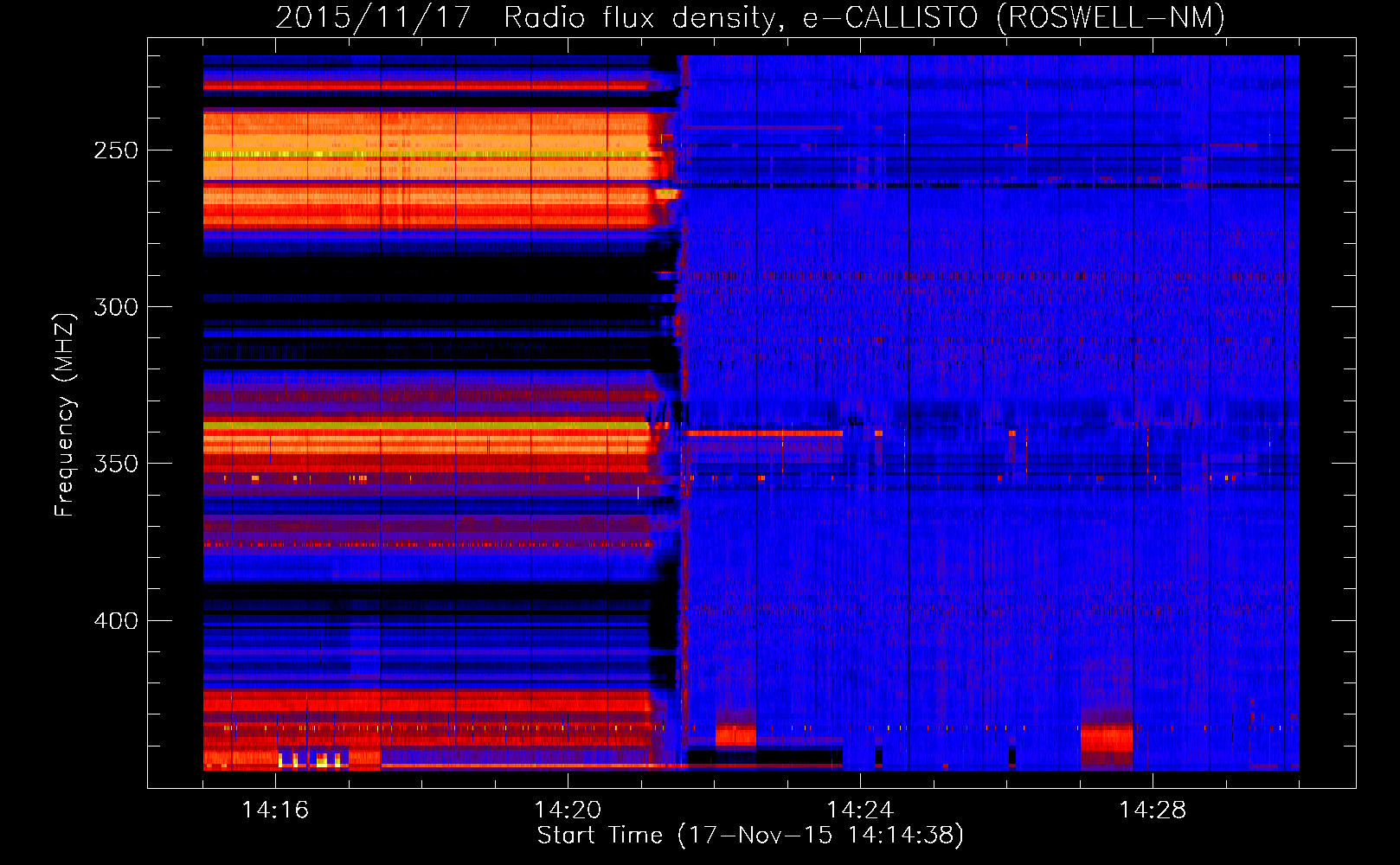Click the small red burst block near 14:22

point(735,735)
